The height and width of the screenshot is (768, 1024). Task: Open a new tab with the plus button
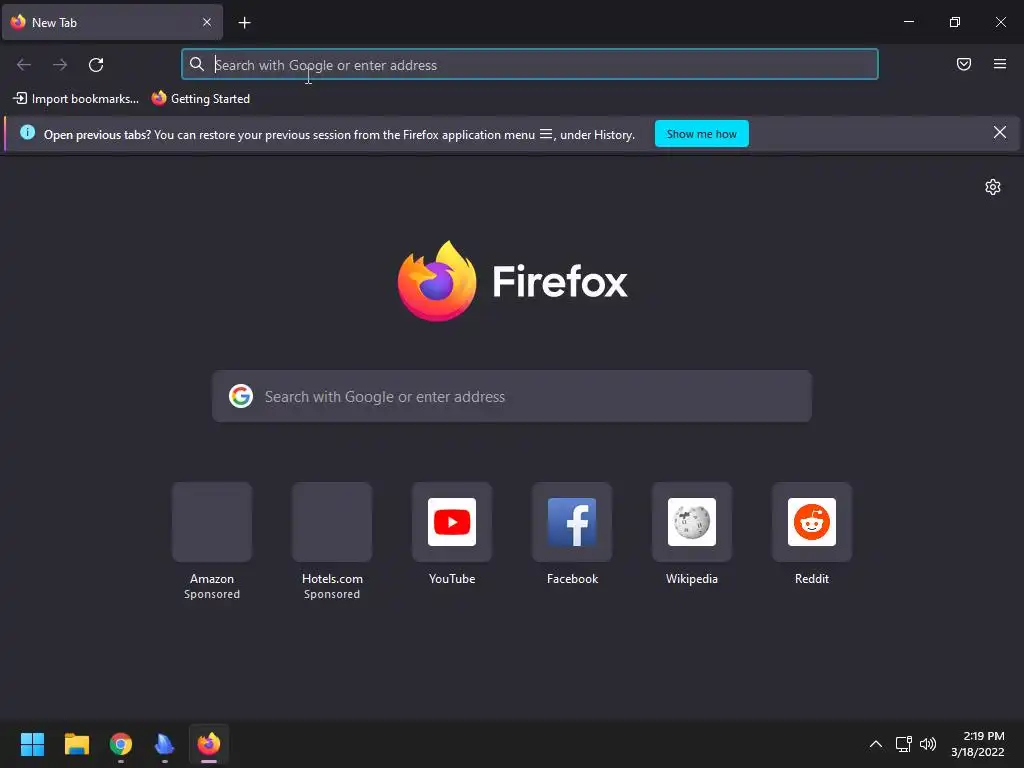244,23
